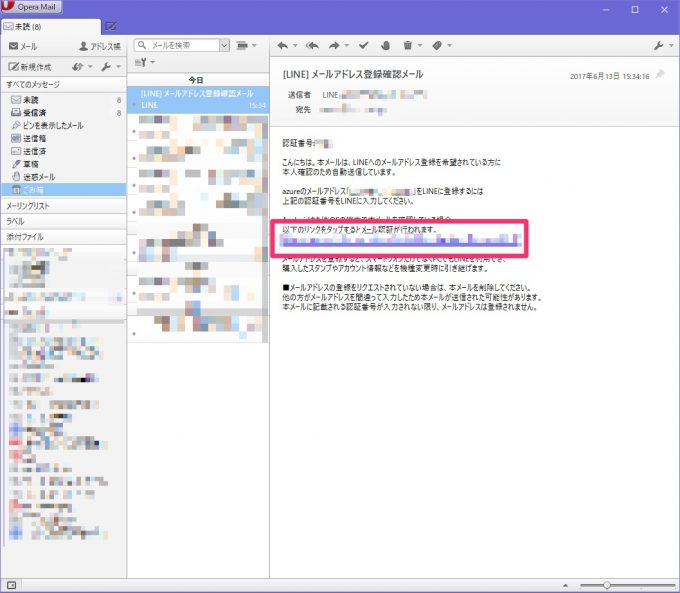Click the sidebar wrench settings icon
This screenshot has width=680, height=593.
[x=106, y=67]
